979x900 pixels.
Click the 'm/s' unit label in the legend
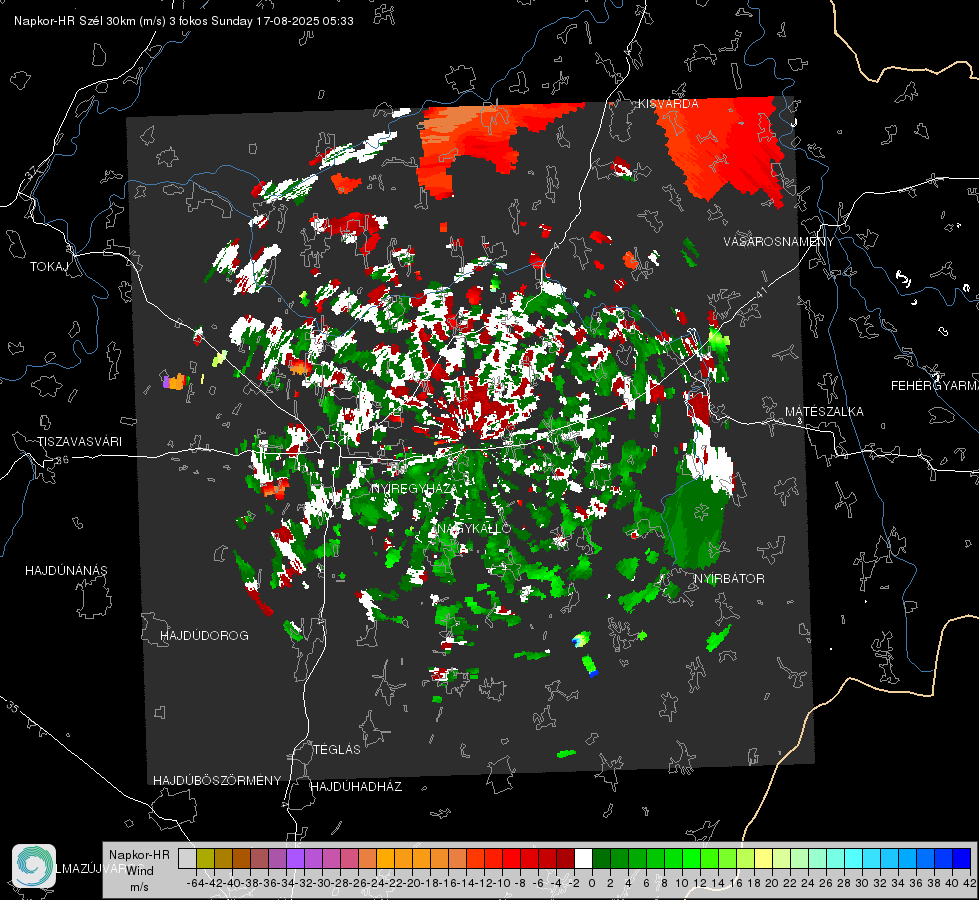(139, 887)
